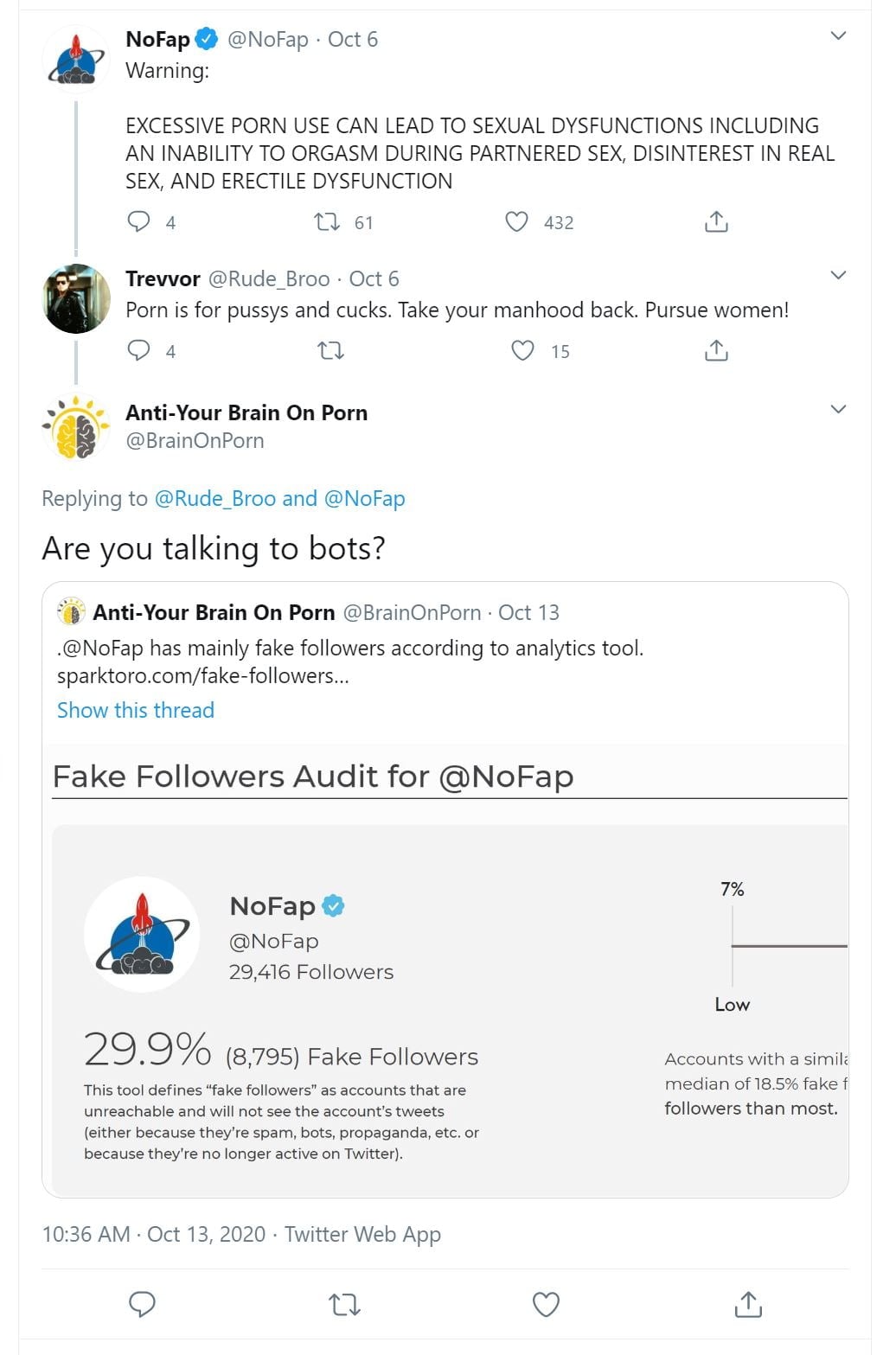Open Trevvor's profile picture
Image resolution: width=896 pixels, height=1355 pixels.
[x=76, y=299]
